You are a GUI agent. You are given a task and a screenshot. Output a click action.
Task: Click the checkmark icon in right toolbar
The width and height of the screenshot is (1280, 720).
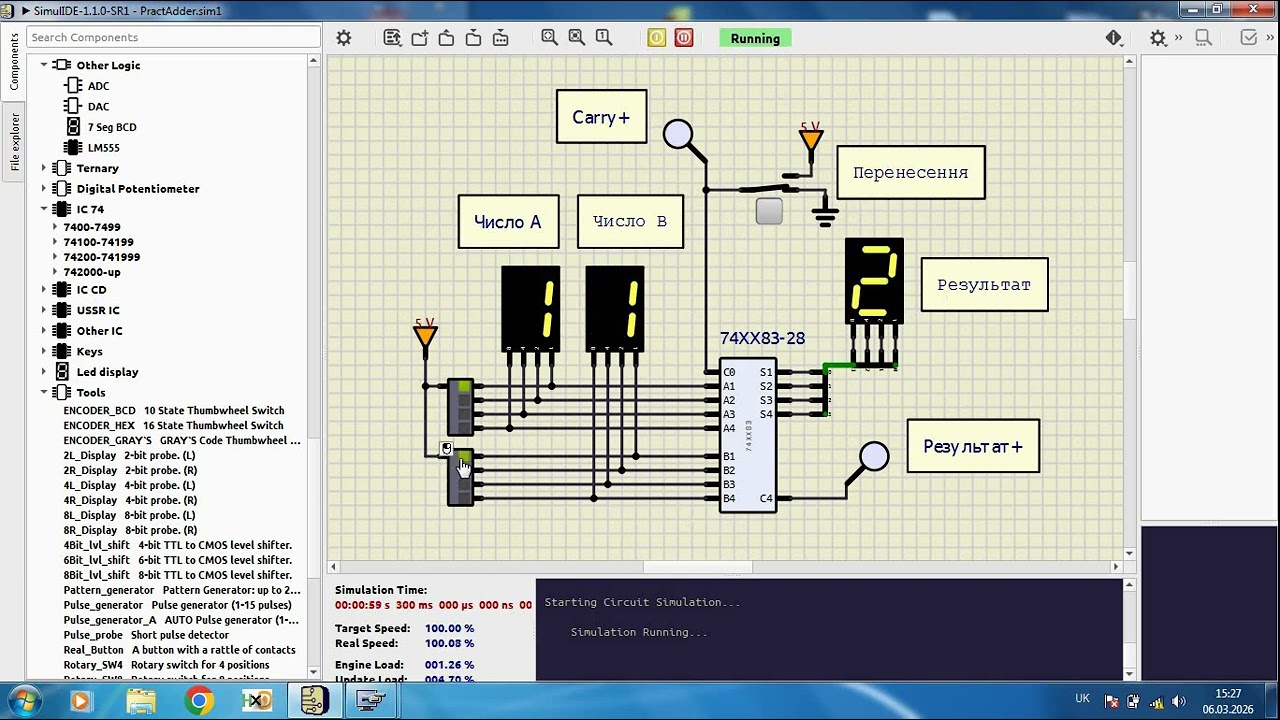pos(1249,38)
